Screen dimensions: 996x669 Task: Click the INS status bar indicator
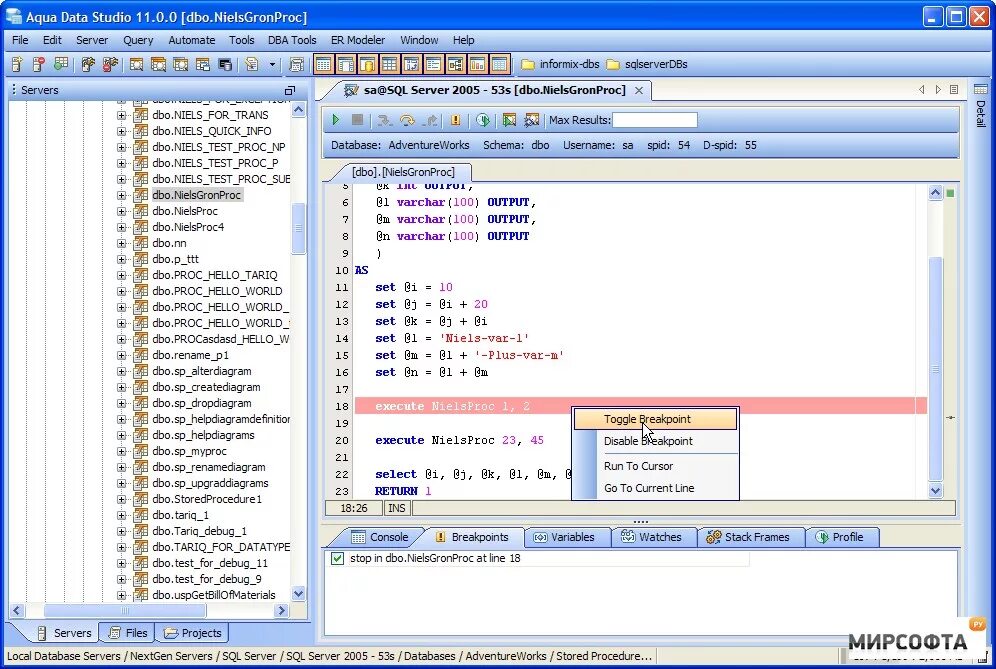pyautogui.click(x=396, y=508)
